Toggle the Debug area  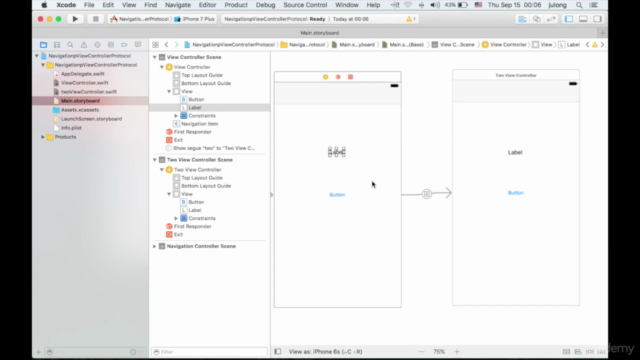pyautogui.click(x=583, y=19)
